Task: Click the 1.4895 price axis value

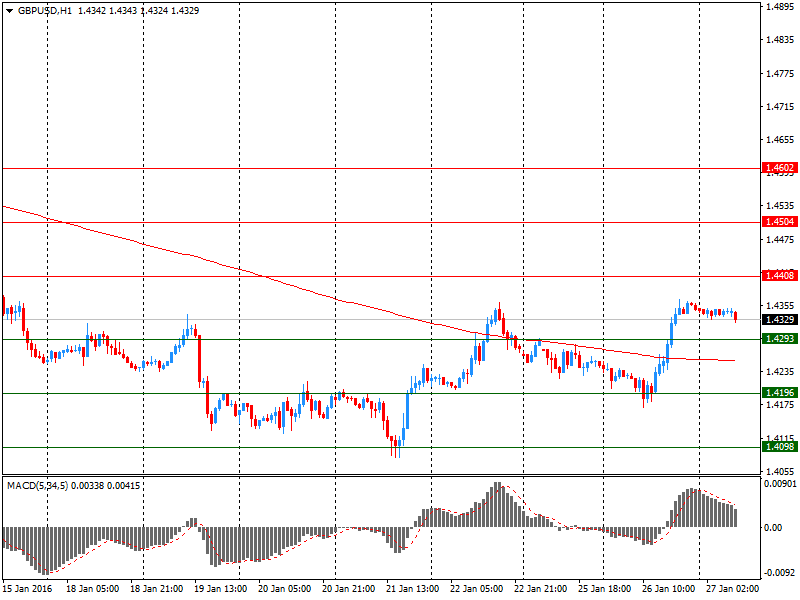Action: tap(781, 7)
